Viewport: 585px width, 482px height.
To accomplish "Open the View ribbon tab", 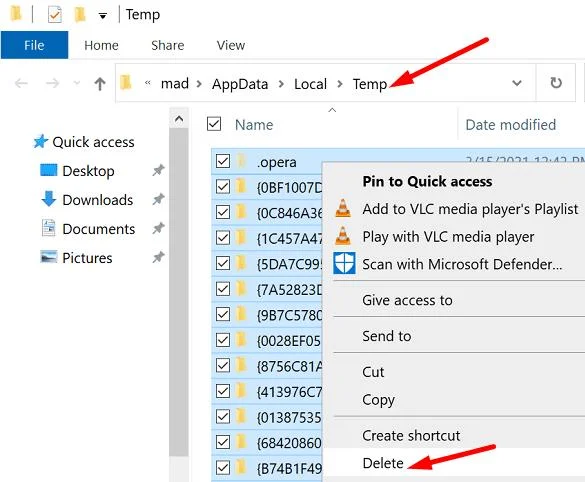I will pos(231,46).
